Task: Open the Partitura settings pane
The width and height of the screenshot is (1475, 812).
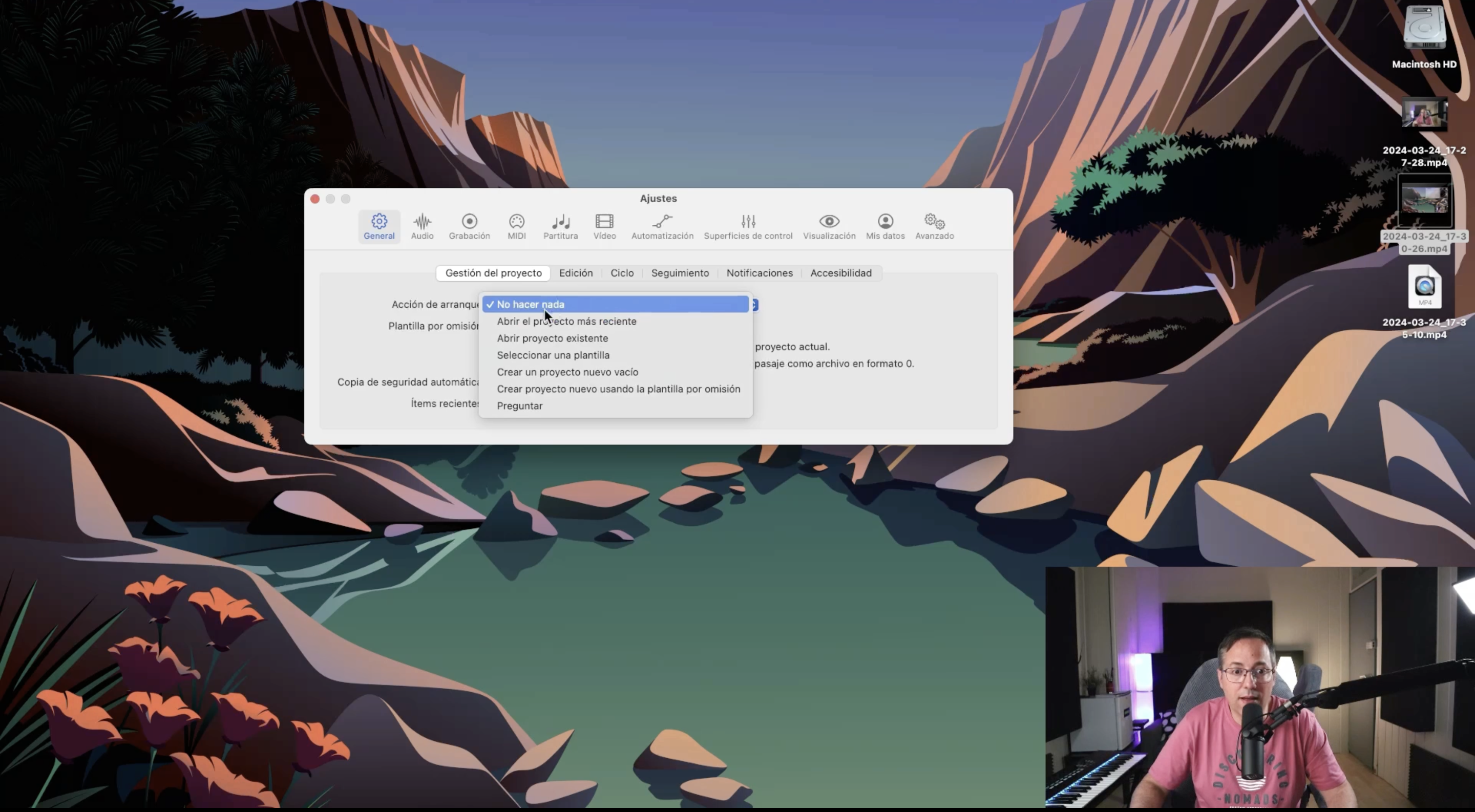Action: tap(560, 226)
